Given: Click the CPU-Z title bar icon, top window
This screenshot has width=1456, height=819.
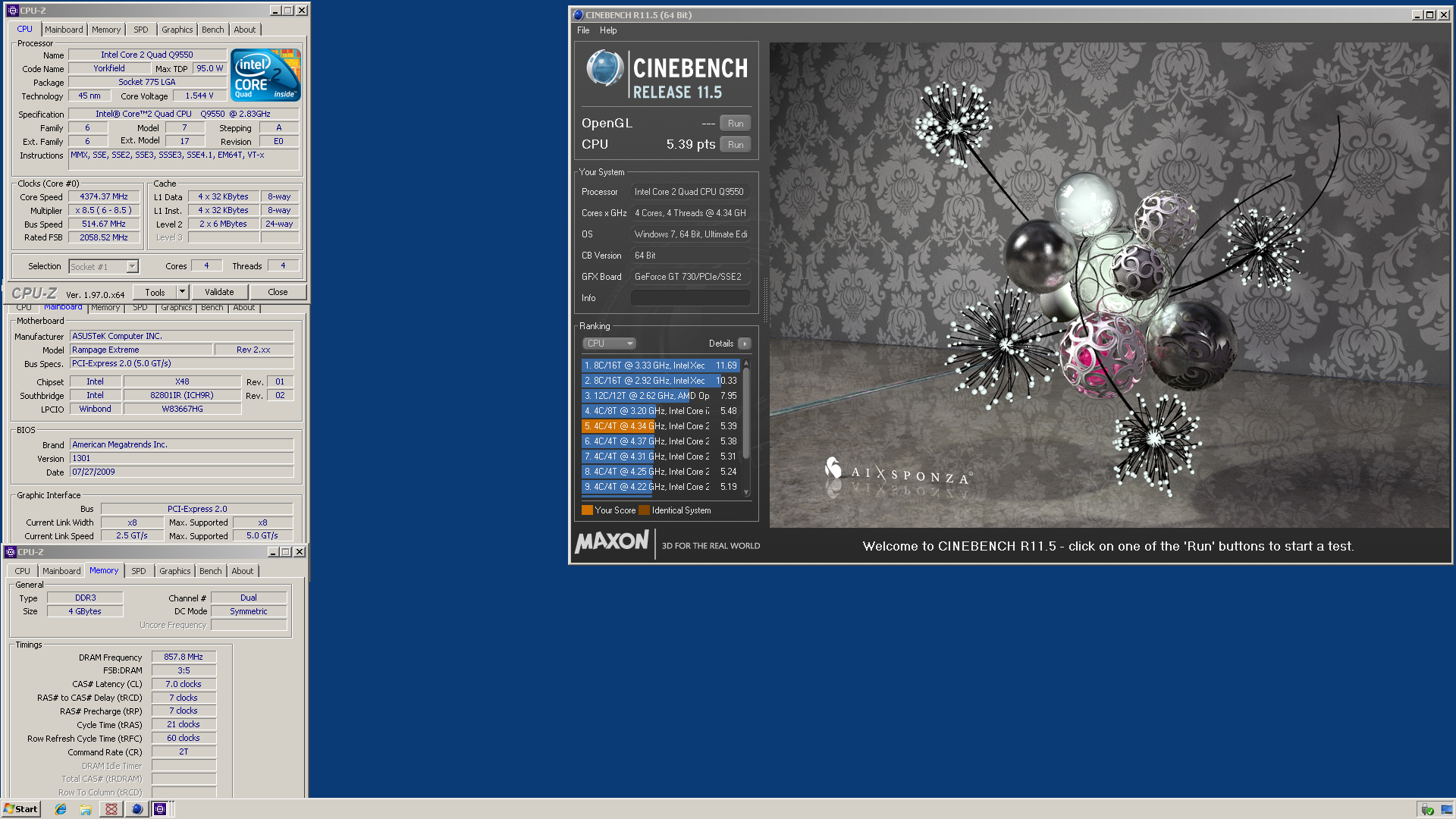Looking at the screenshot, I should pyautogui.click(x=12, y=11).
